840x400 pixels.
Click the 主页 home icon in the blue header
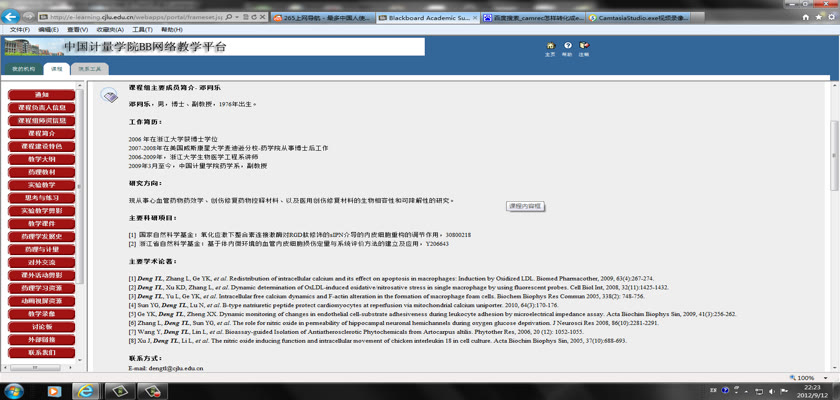(x=550, y=47)
